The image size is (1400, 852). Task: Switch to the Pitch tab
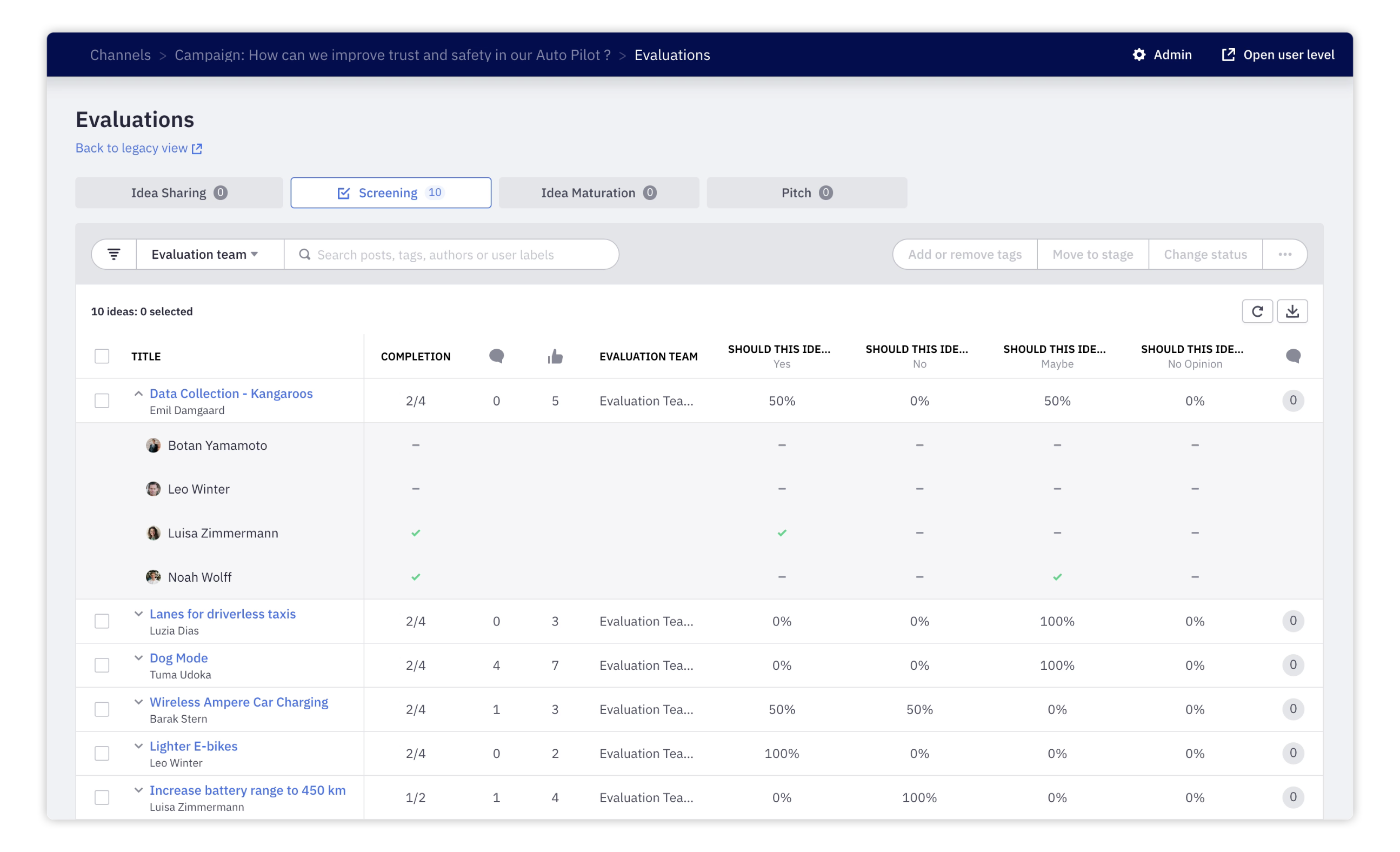806,192
